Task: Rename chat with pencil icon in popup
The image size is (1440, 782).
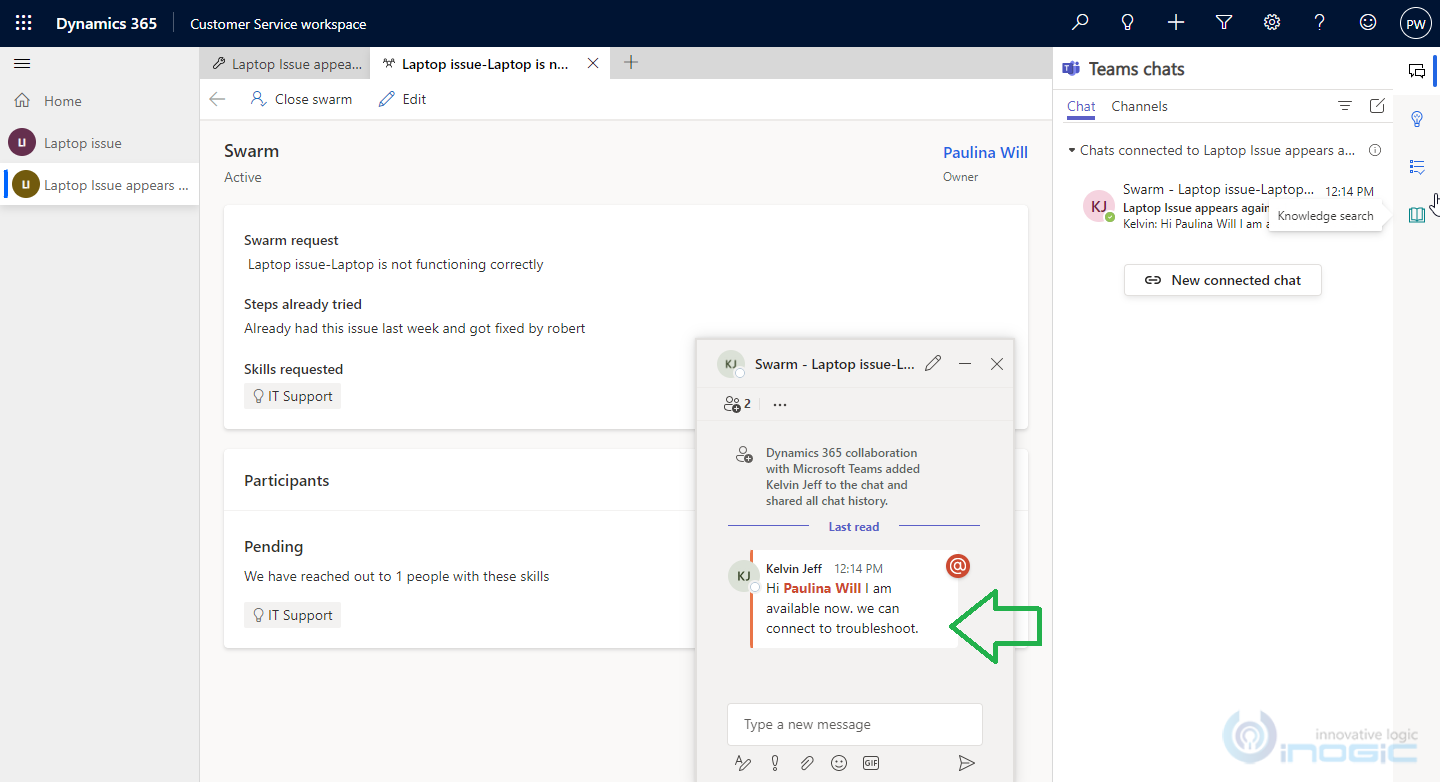Action: click(x=933, y=364)
